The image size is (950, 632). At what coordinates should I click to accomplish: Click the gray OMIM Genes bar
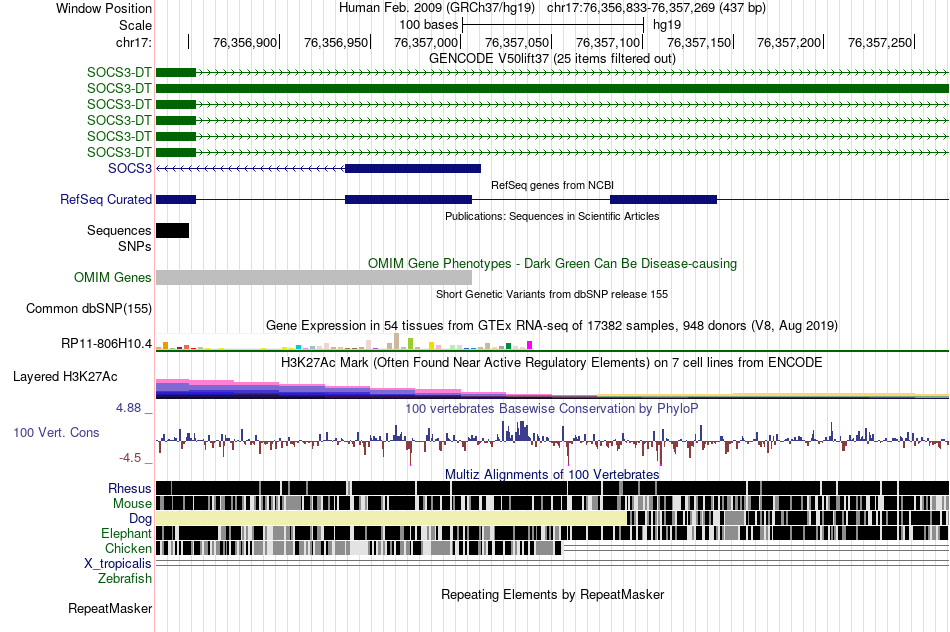314,278
